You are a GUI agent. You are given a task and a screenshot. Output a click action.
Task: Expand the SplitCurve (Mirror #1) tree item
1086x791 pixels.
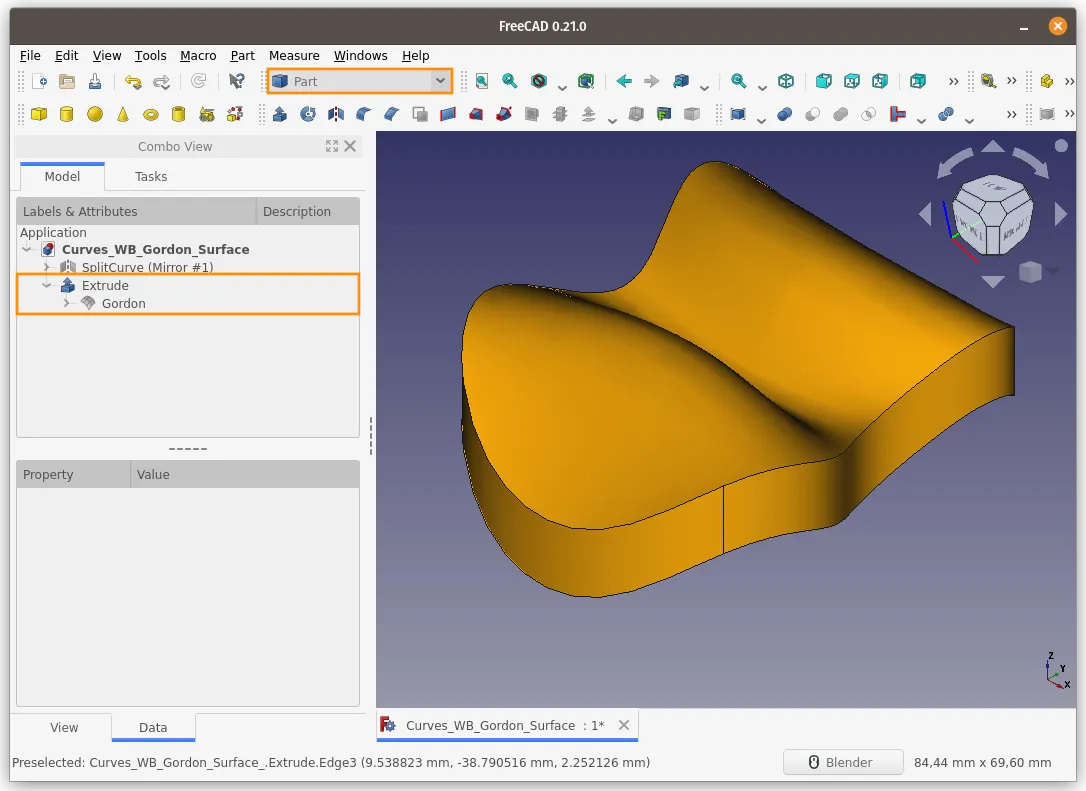point(46,267)
